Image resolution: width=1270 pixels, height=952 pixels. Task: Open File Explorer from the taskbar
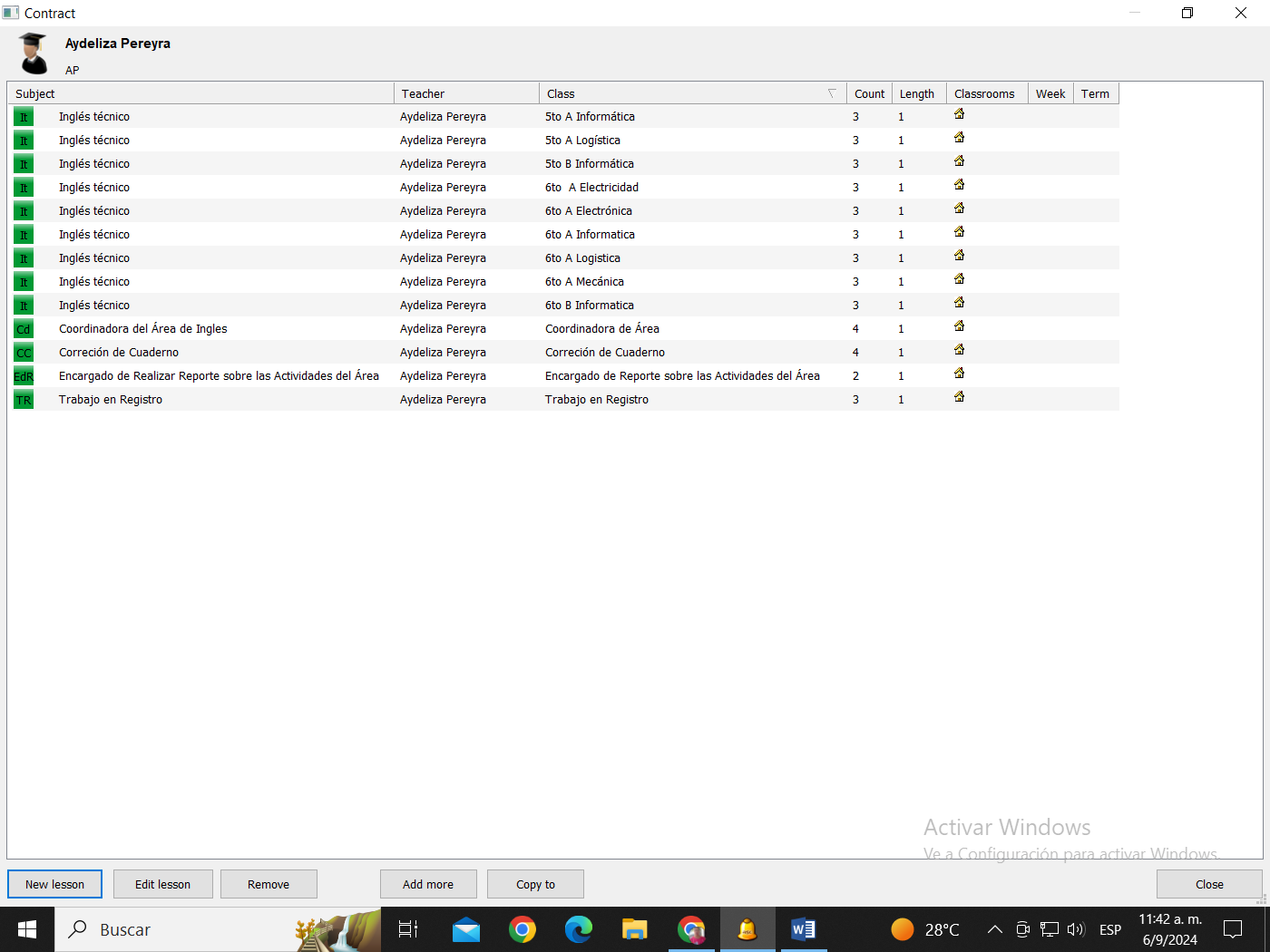click(635, 929)
